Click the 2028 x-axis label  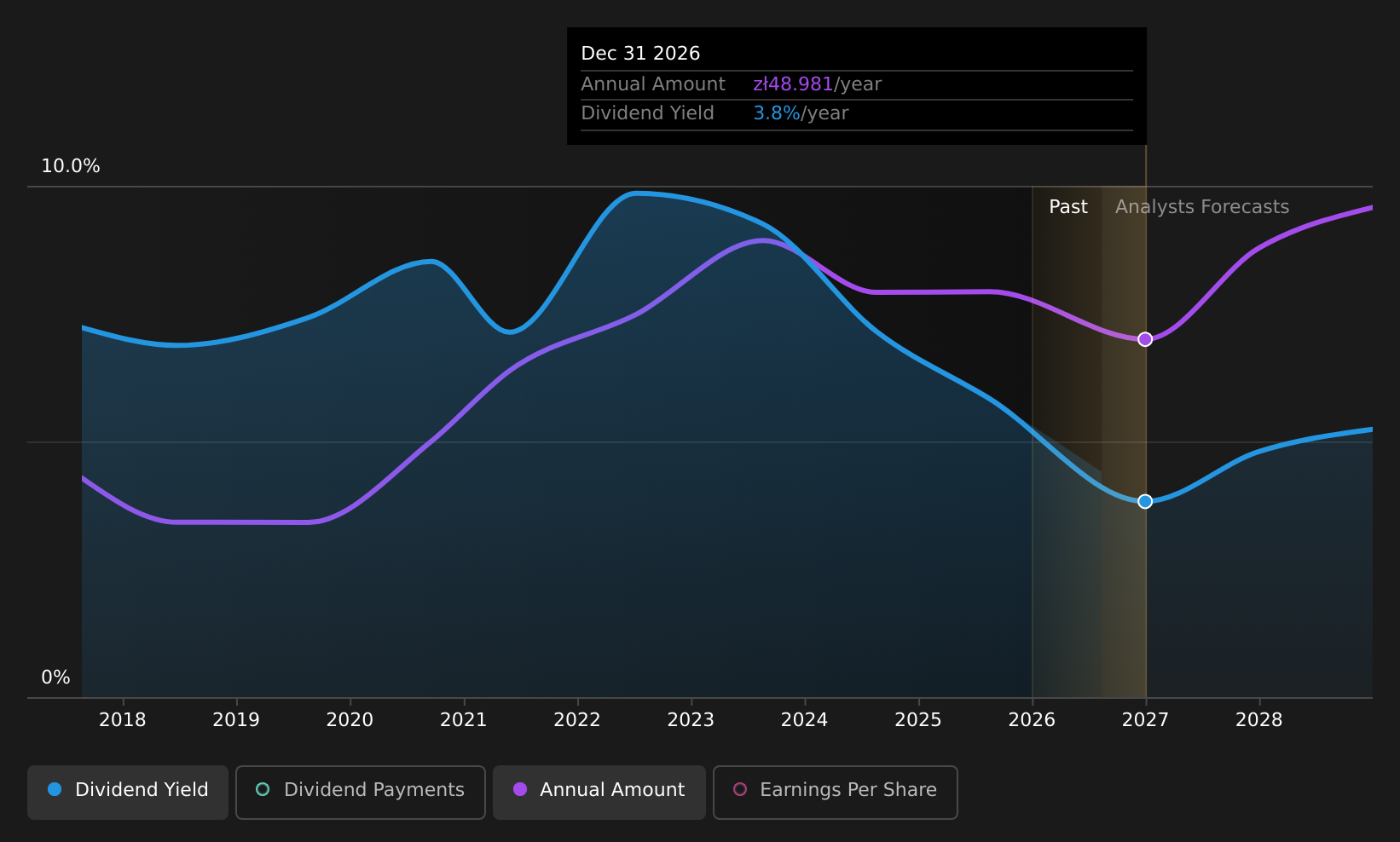click(1259, 720)
